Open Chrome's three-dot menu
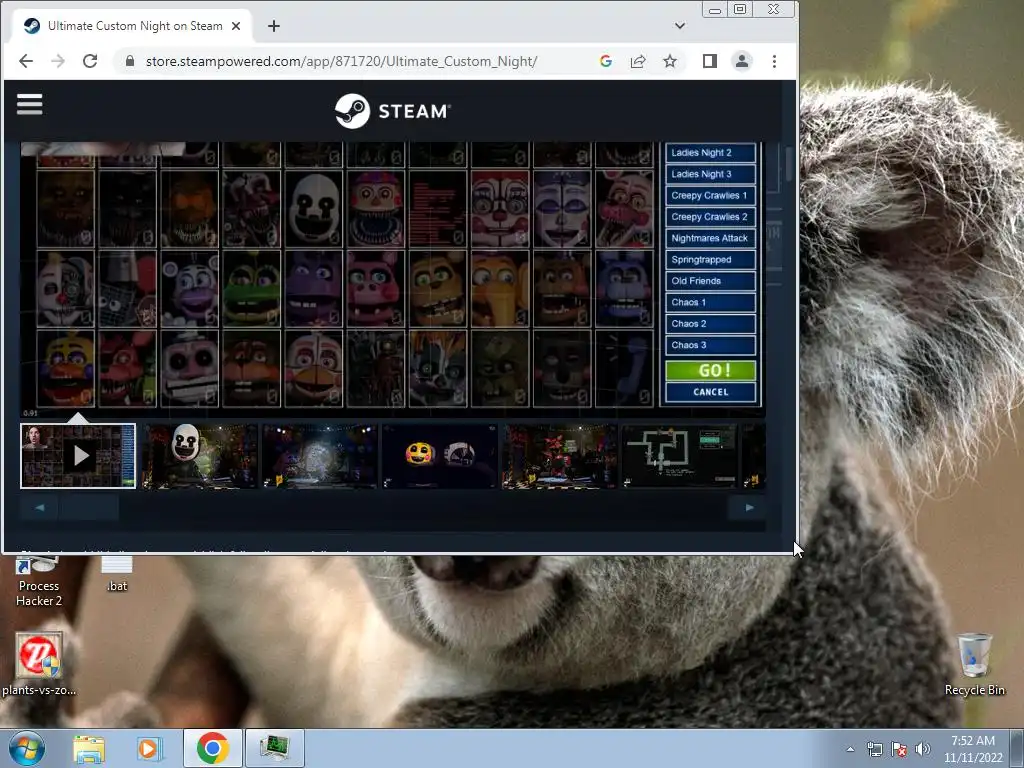Image resolution: width=1024 pixels, height=768 pixels. click(774, 61)
